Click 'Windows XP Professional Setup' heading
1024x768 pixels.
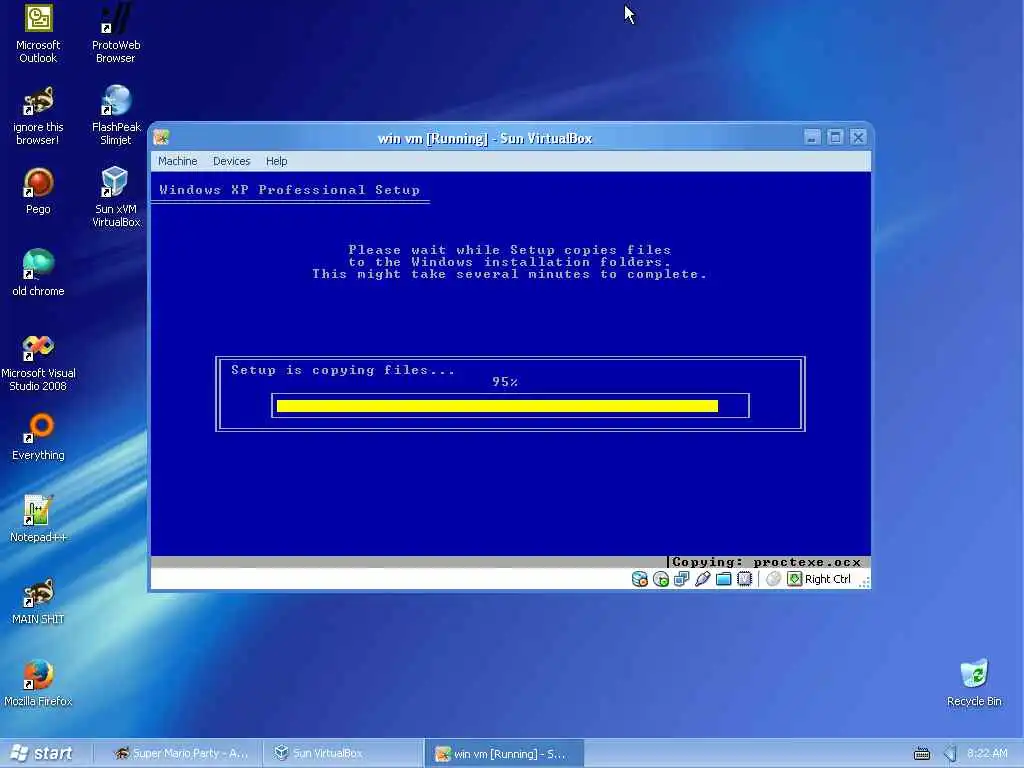coord(289,190)
